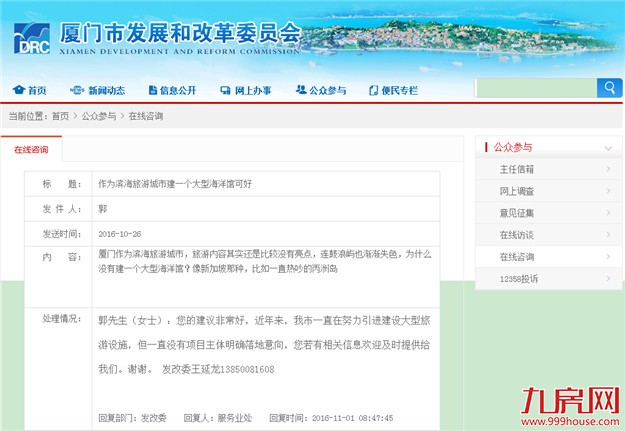Click the arrow next to 12358投诉

pyautogui.click(x=608, y=279)
